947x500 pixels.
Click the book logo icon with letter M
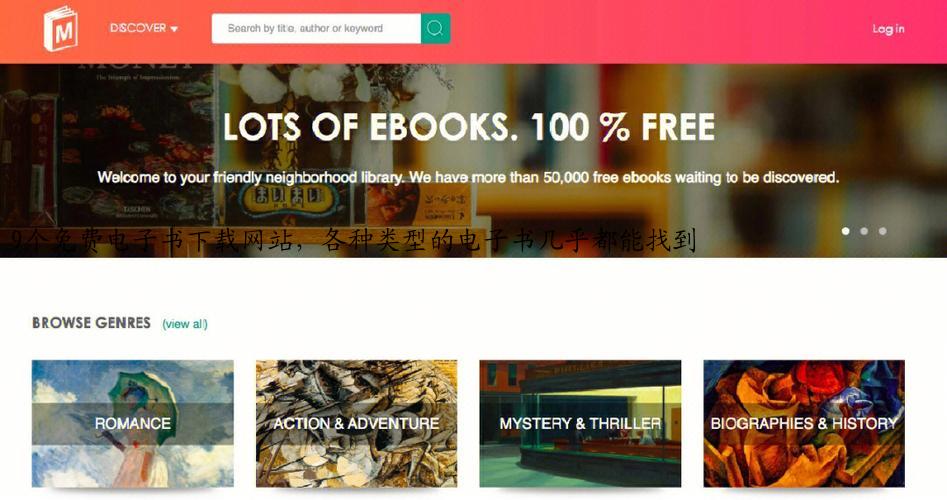tap(60, 28)
